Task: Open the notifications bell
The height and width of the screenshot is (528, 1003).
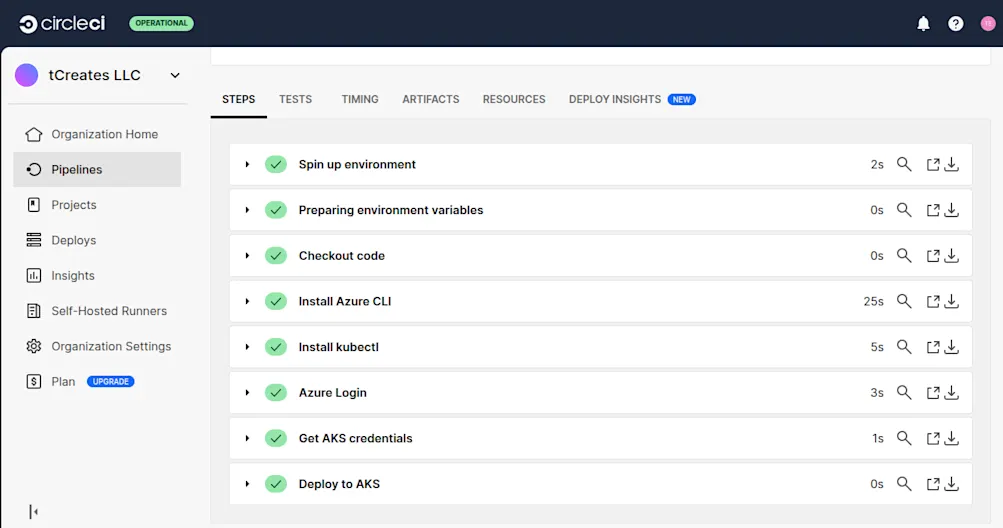Action: (923, 24)
